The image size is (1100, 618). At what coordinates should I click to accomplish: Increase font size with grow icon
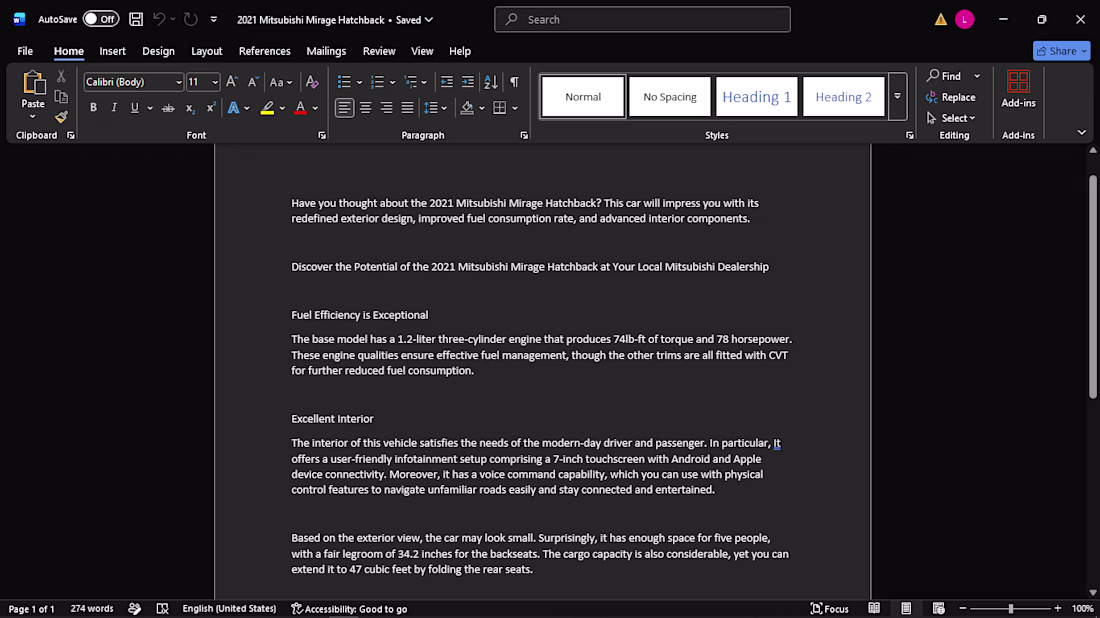coord(232,82)
